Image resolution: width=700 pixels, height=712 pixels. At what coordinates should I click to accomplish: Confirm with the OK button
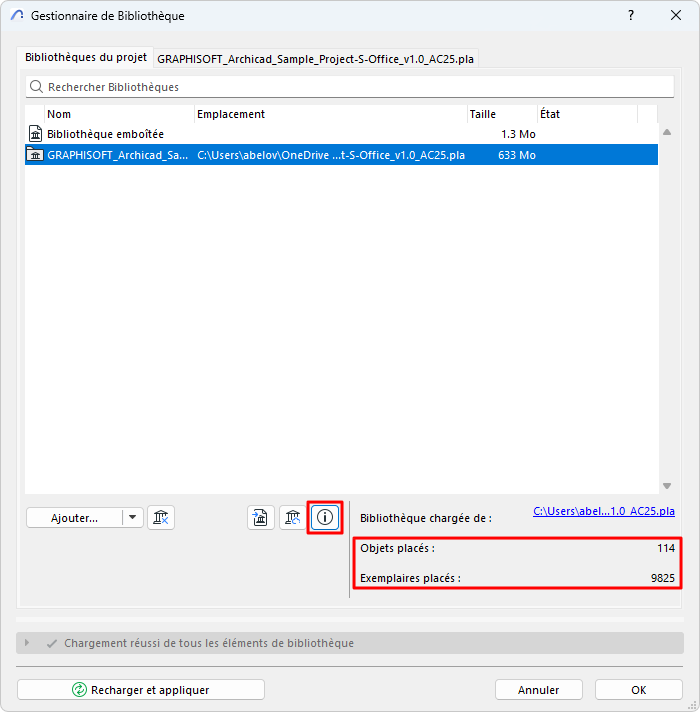tap(638, 689)
